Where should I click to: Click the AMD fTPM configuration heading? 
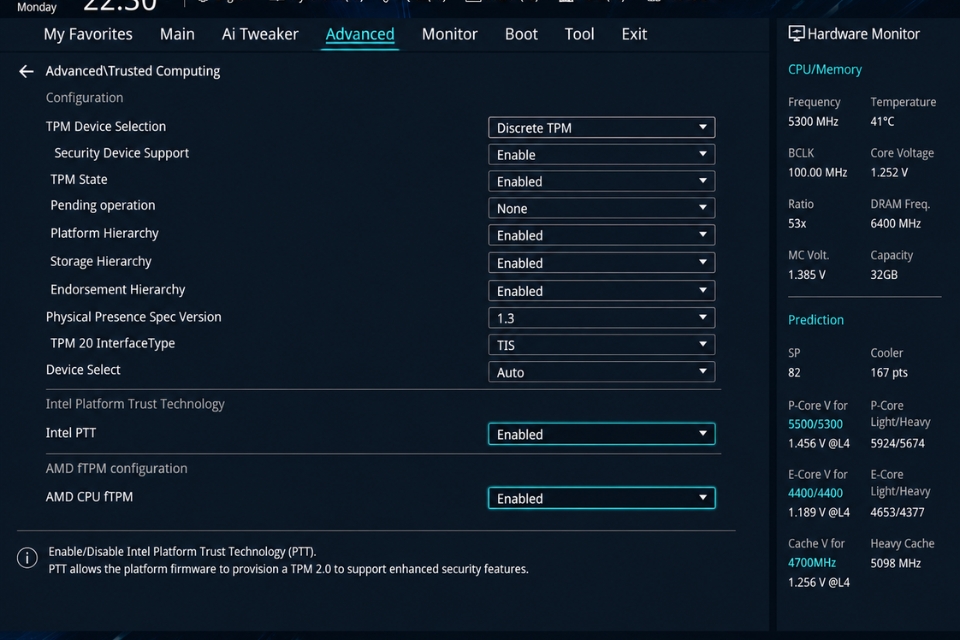click(116, 469)
